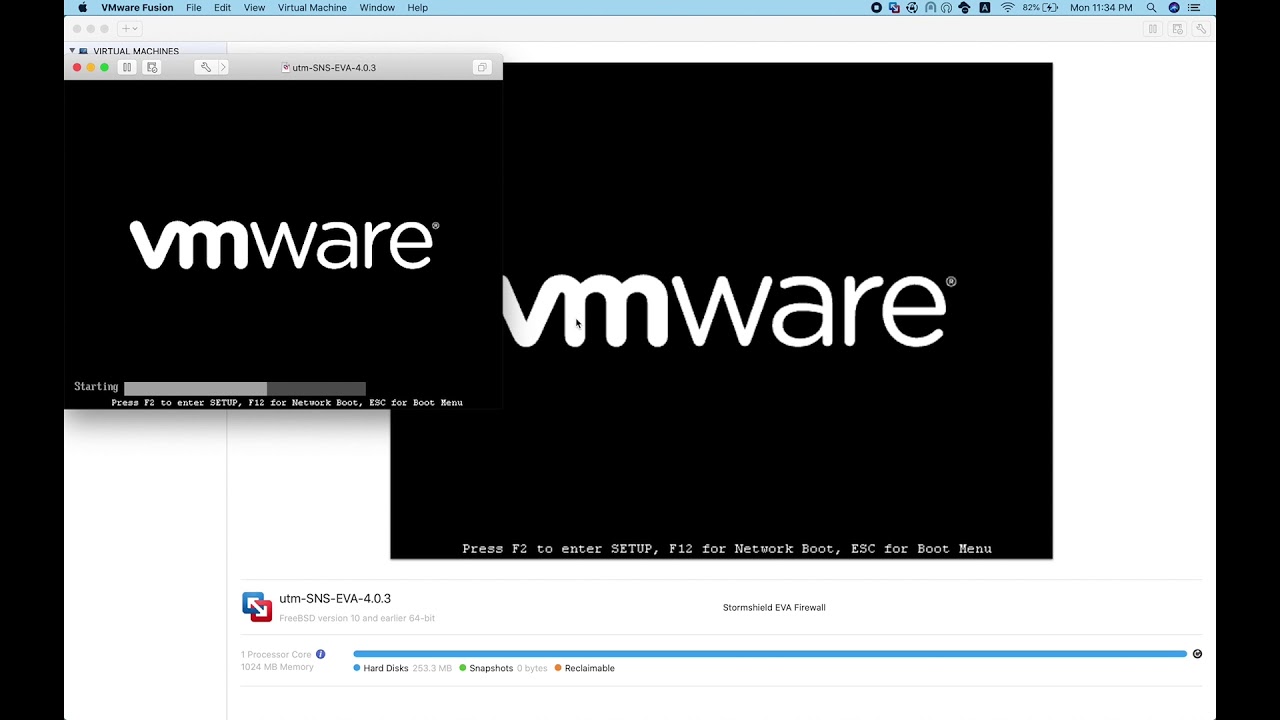Screen dimensions: 1280x720
Task: Open Spotlight search magnifier
Action: click(1152, 8)
